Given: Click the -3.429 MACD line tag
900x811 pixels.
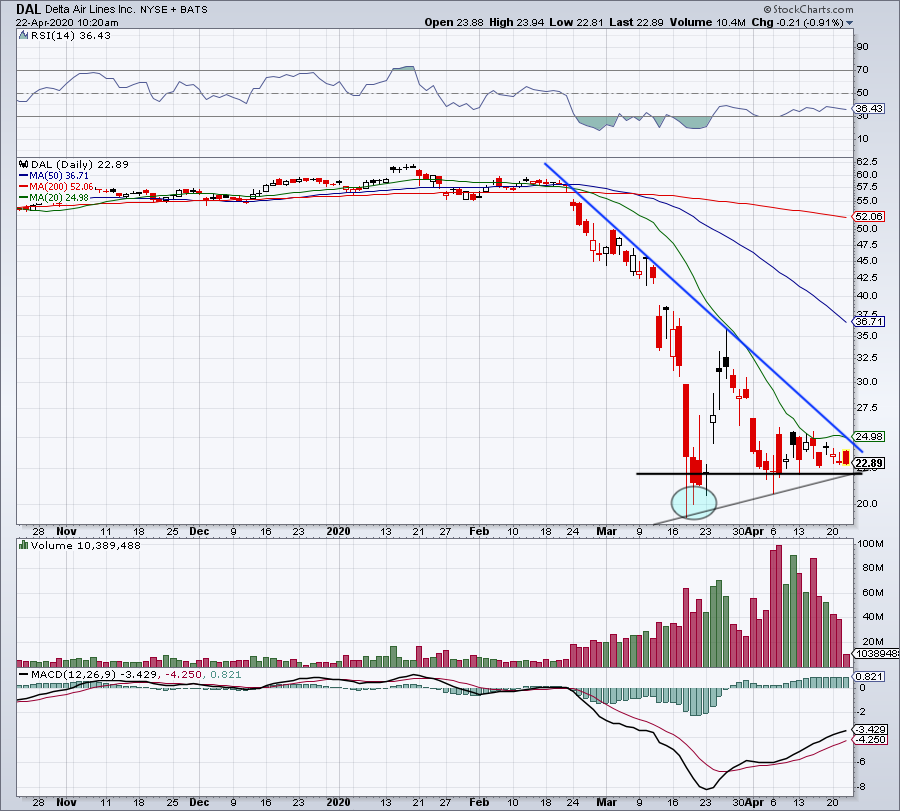Looking at the screenshot, I should 870,729.
